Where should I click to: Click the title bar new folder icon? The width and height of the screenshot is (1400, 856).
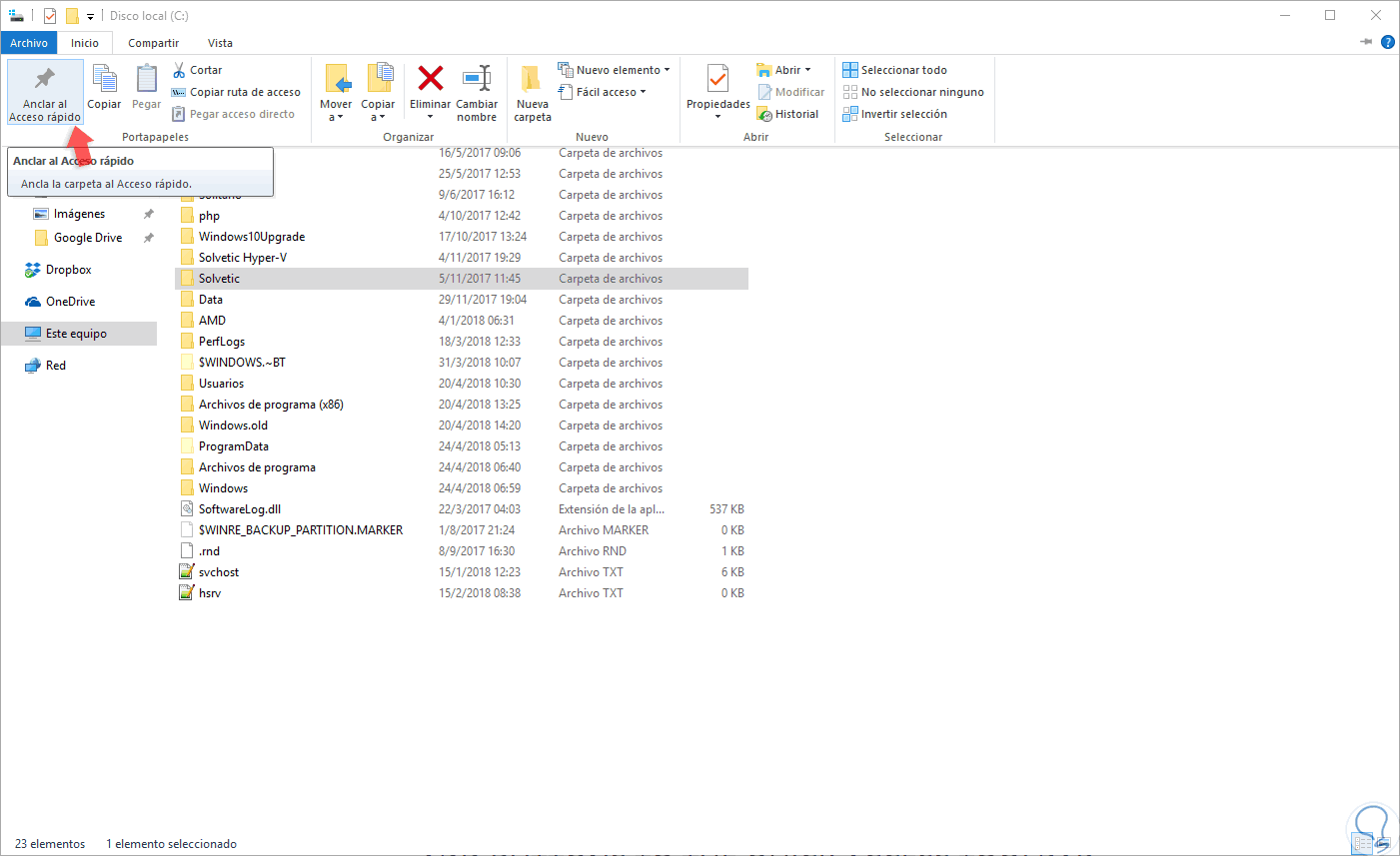coord(72,16)
